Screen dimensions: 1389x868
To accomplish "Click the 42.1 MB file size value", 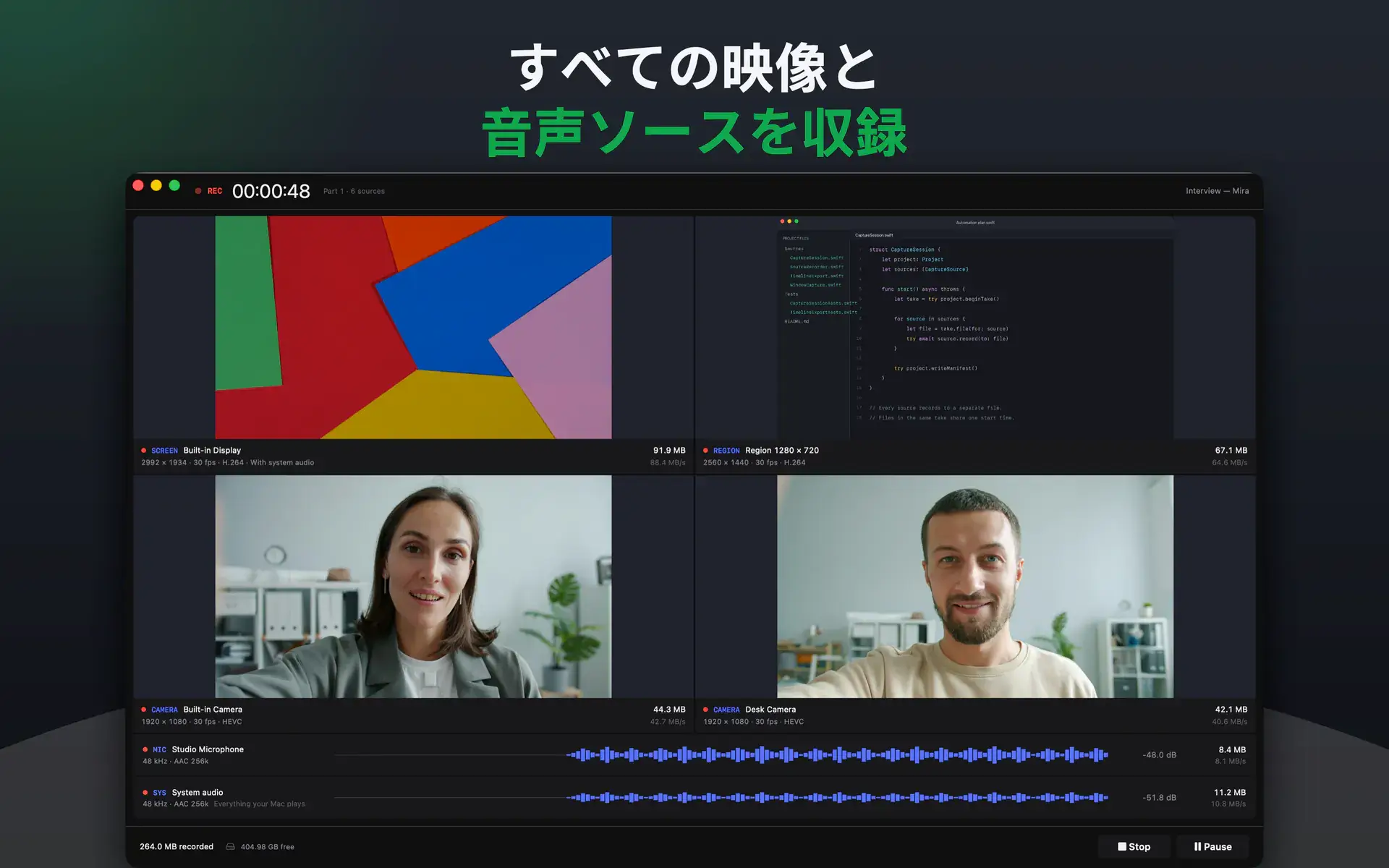I will pos(1231,710).
